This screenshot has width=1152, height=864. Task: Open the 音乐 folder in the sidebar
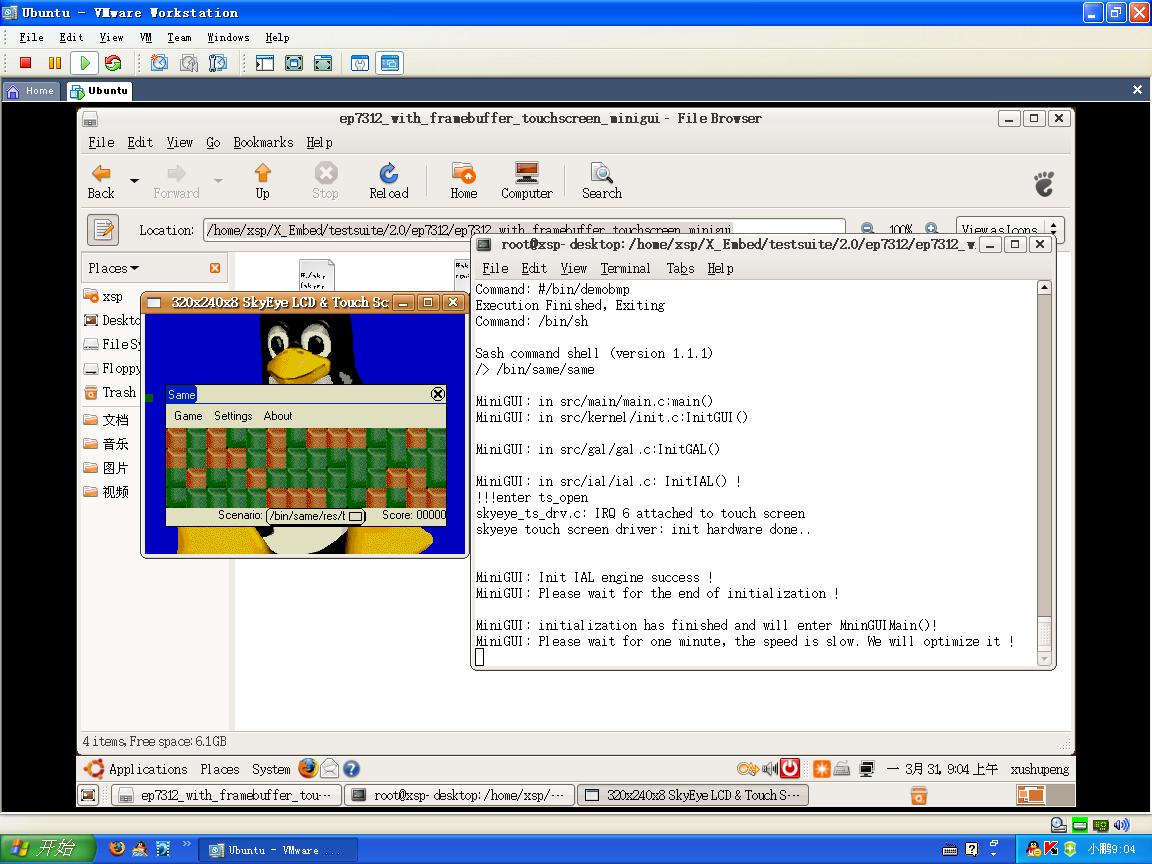(x=107, y=444)
